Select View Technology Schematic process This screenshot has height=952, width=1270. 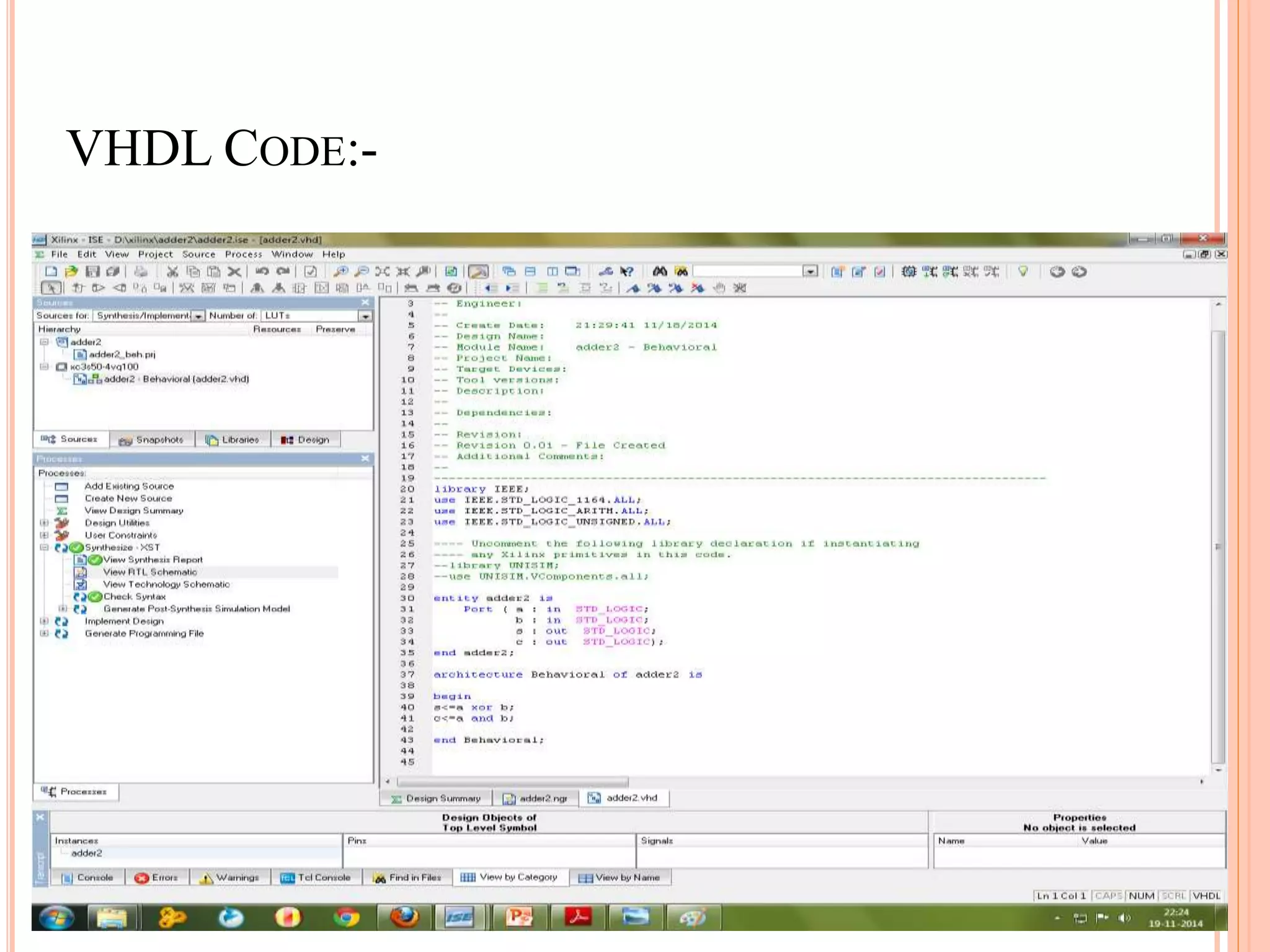[x=166, y=584]
